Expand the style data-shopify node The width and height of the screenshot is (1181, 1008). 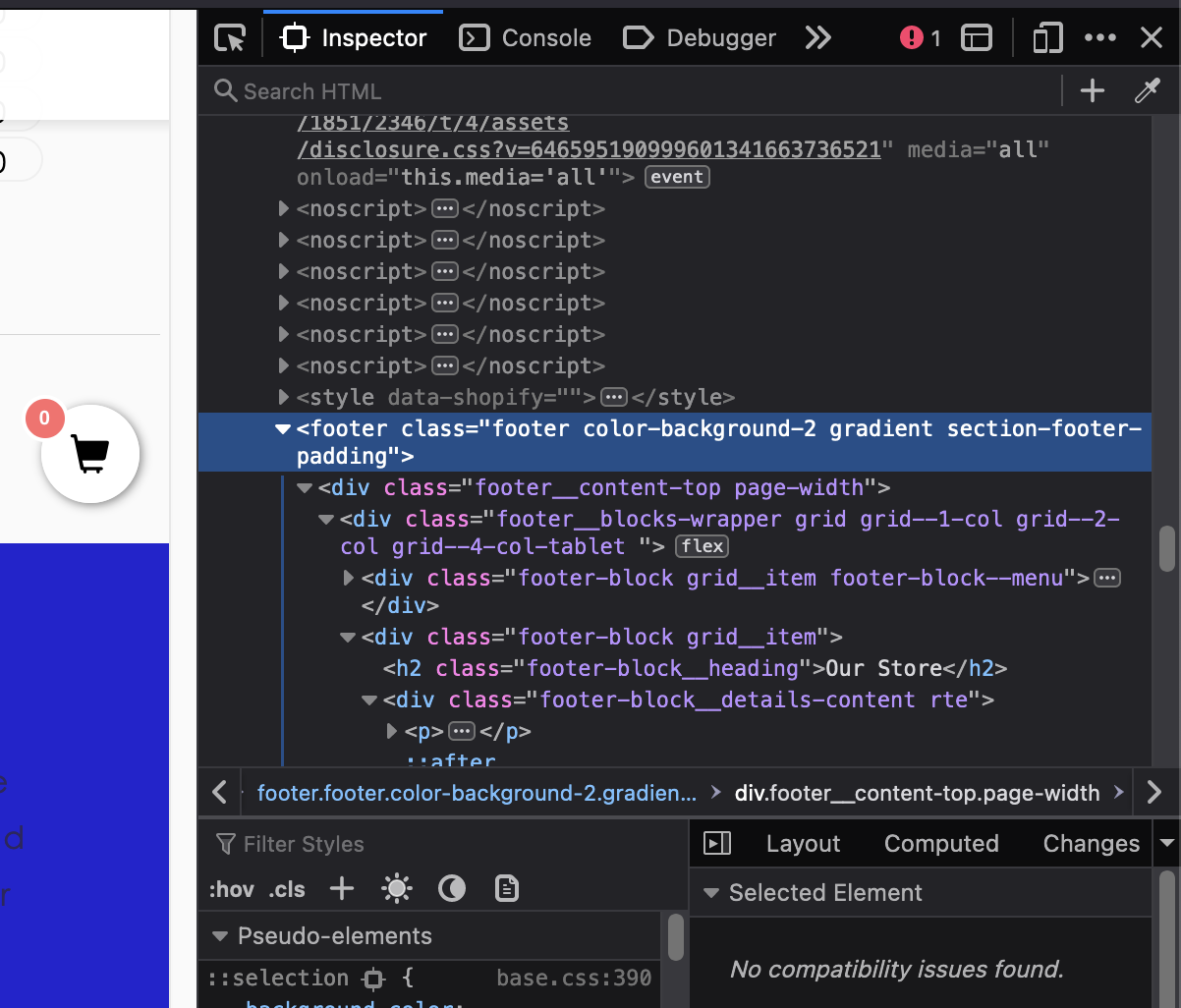[284, 398]
